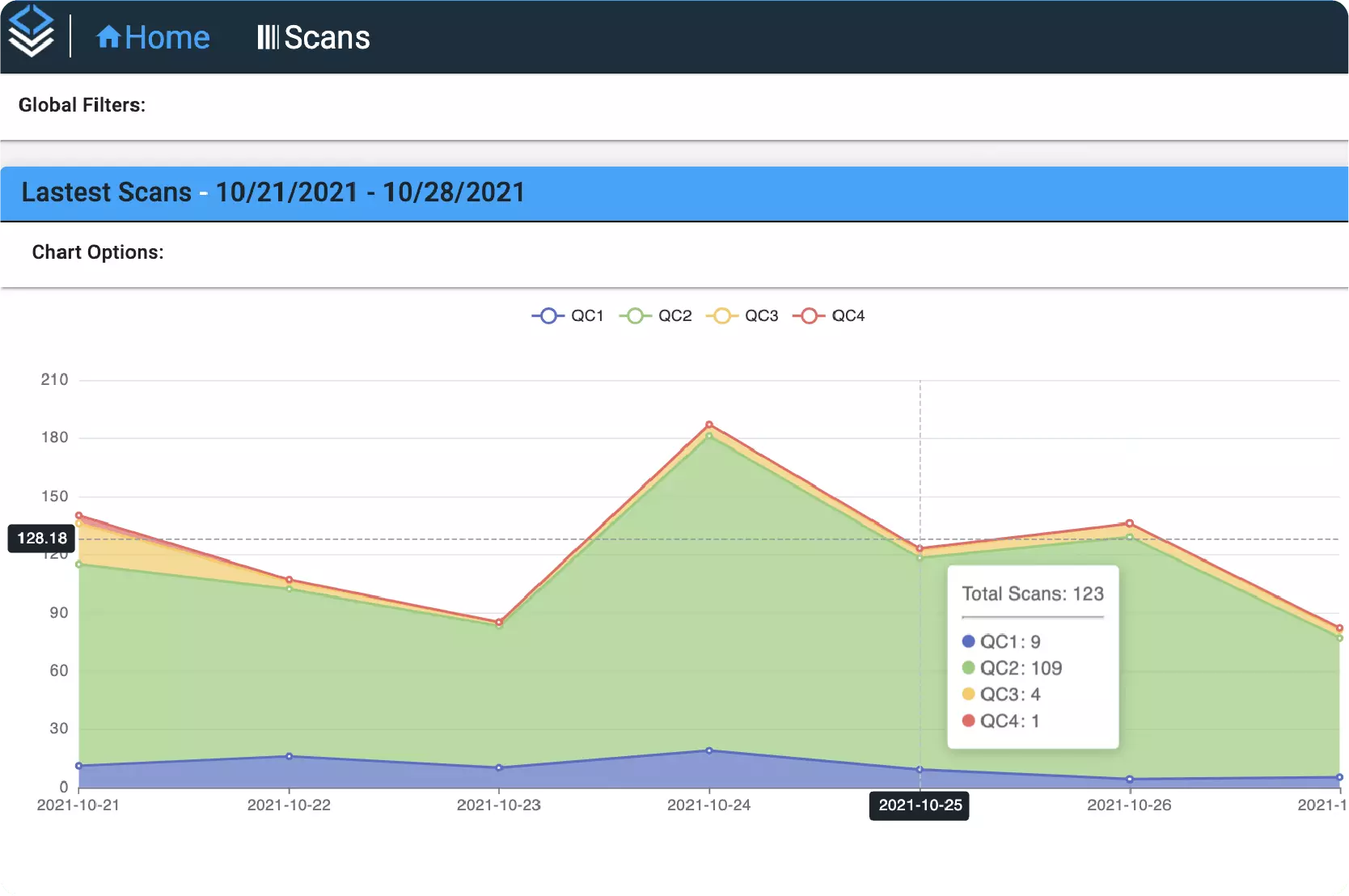Expand the Chart Options section

coord(97,251)
